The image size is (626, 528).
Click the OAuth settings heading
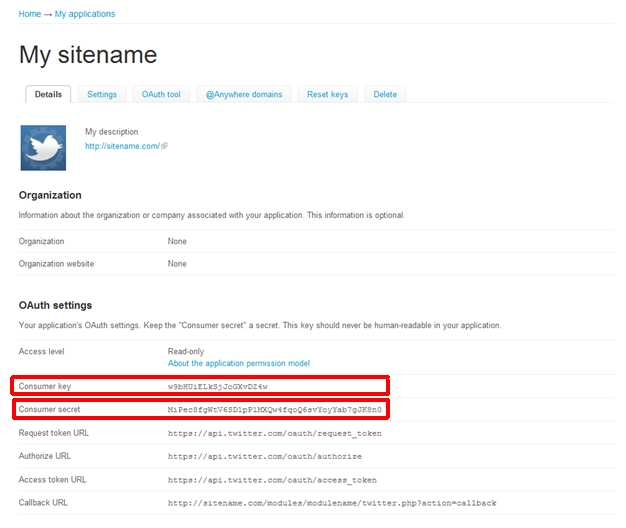tap(55, 305)
